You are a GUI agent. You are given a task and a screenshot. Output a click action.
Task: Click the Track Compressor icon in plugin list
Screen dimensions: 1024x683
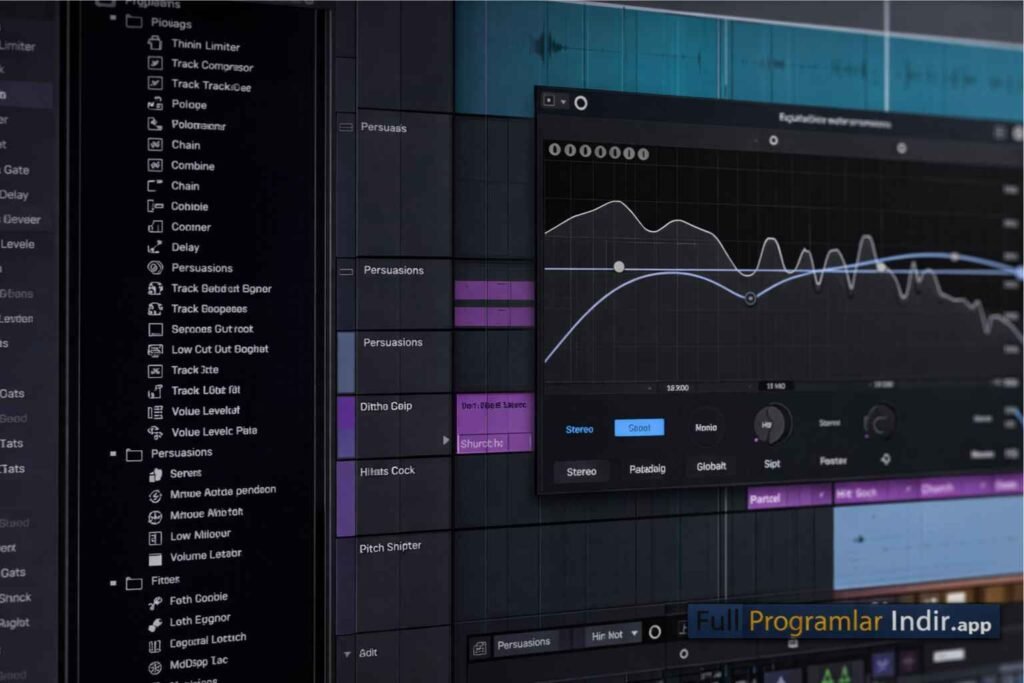tap(155, 65)
